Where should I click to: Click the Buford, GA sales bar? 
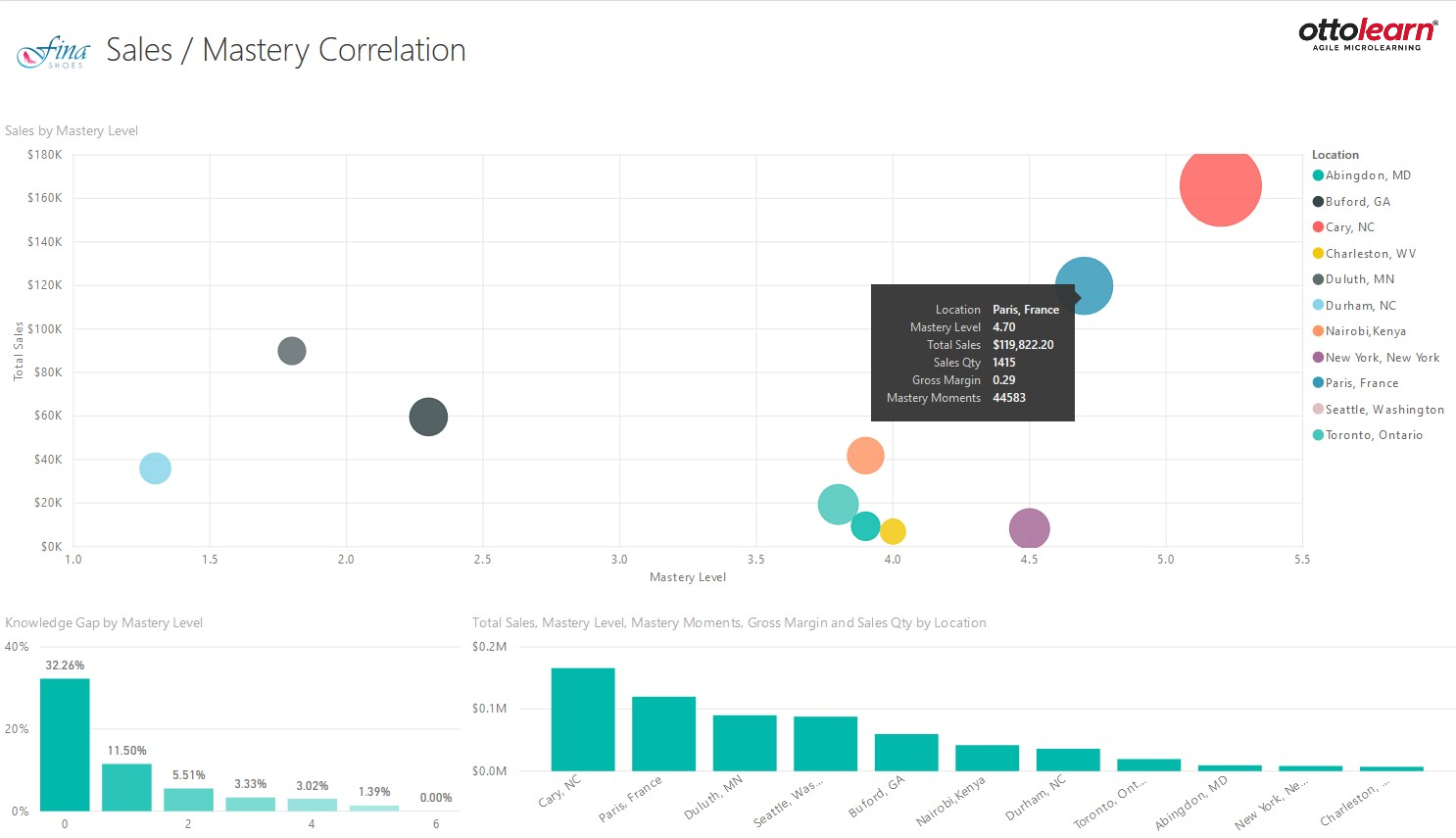click(906, 752)
